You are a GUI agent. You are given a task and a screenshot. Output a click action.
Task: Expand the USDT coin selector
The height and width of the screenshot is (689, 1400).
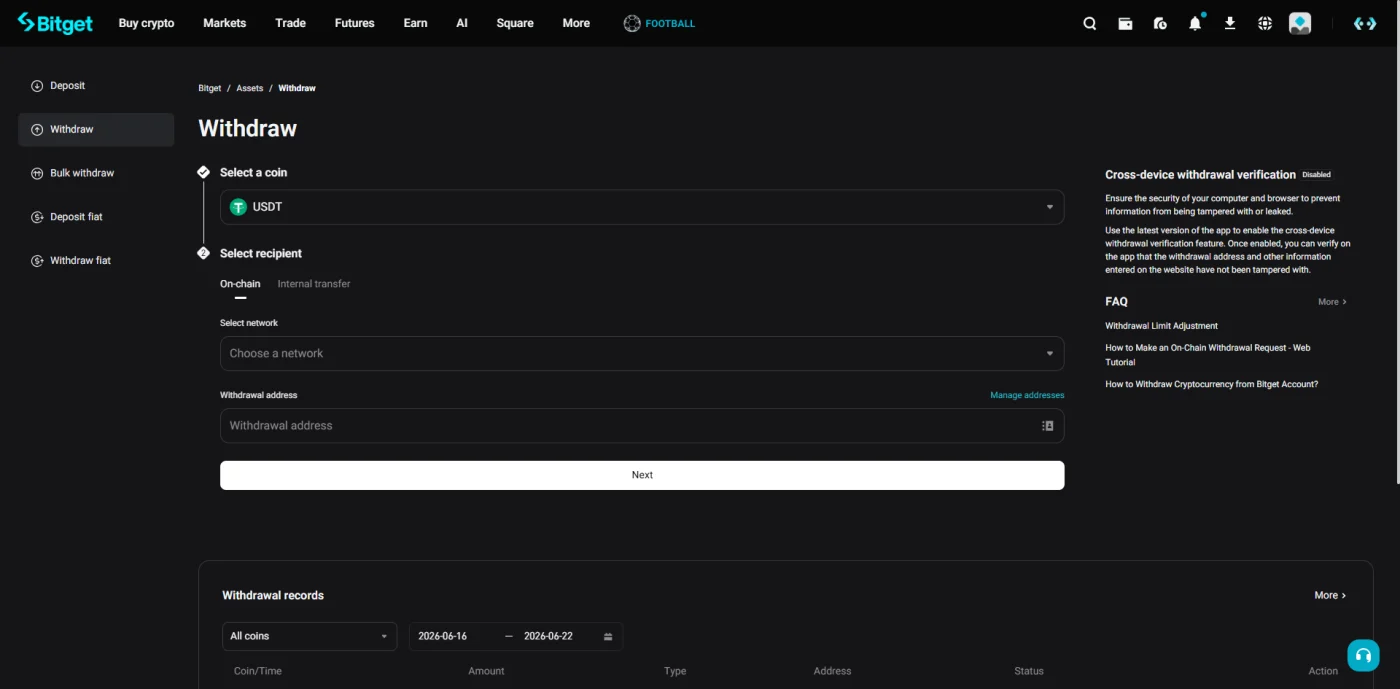point(642,207)
